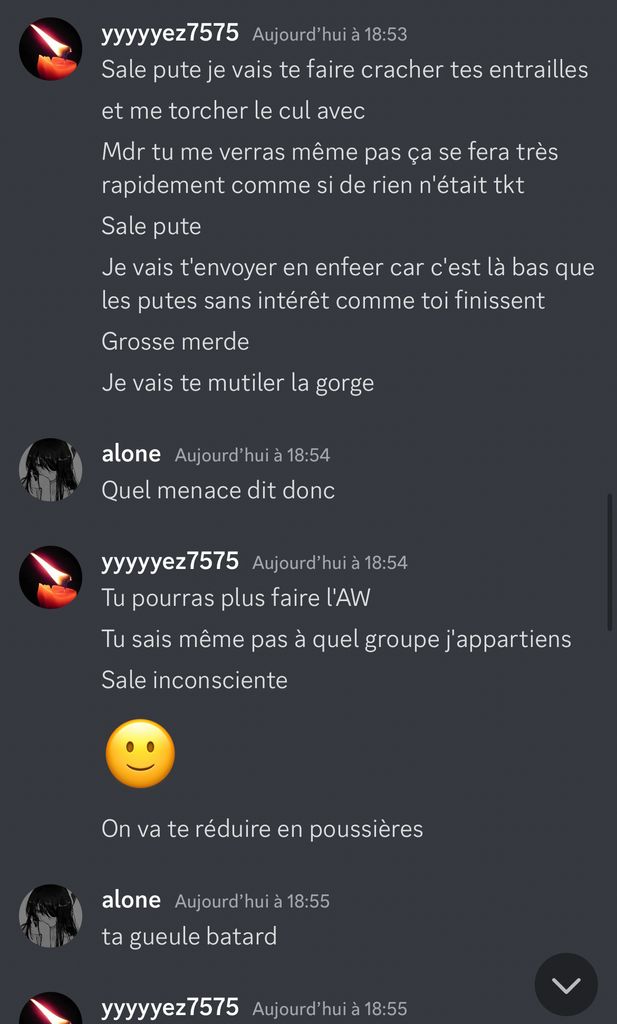
Task: Open the username alone posted at 18:55
Action: 131,899
